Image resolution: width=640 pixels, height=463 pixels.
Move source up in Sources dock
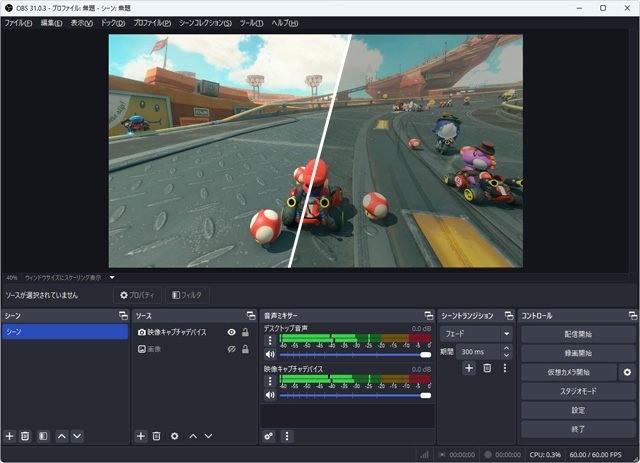(193, 436)
